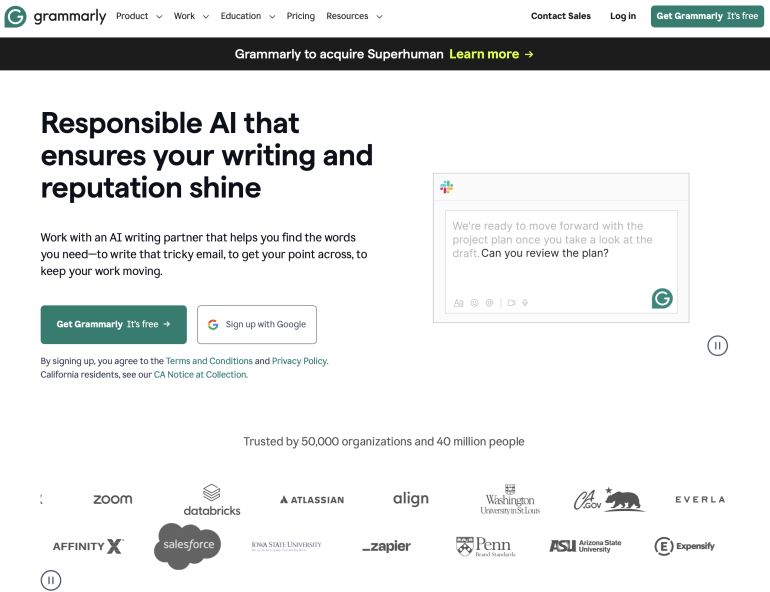Click the @ mention icon in demo toolbar
The image size is (770, 592).
pos(489,303)
